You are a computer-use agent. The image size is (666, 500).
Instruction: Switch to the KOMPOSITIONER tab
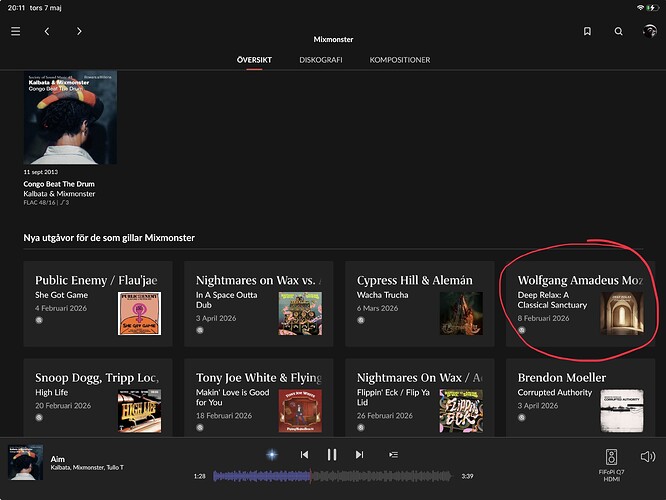coord(400,60)
